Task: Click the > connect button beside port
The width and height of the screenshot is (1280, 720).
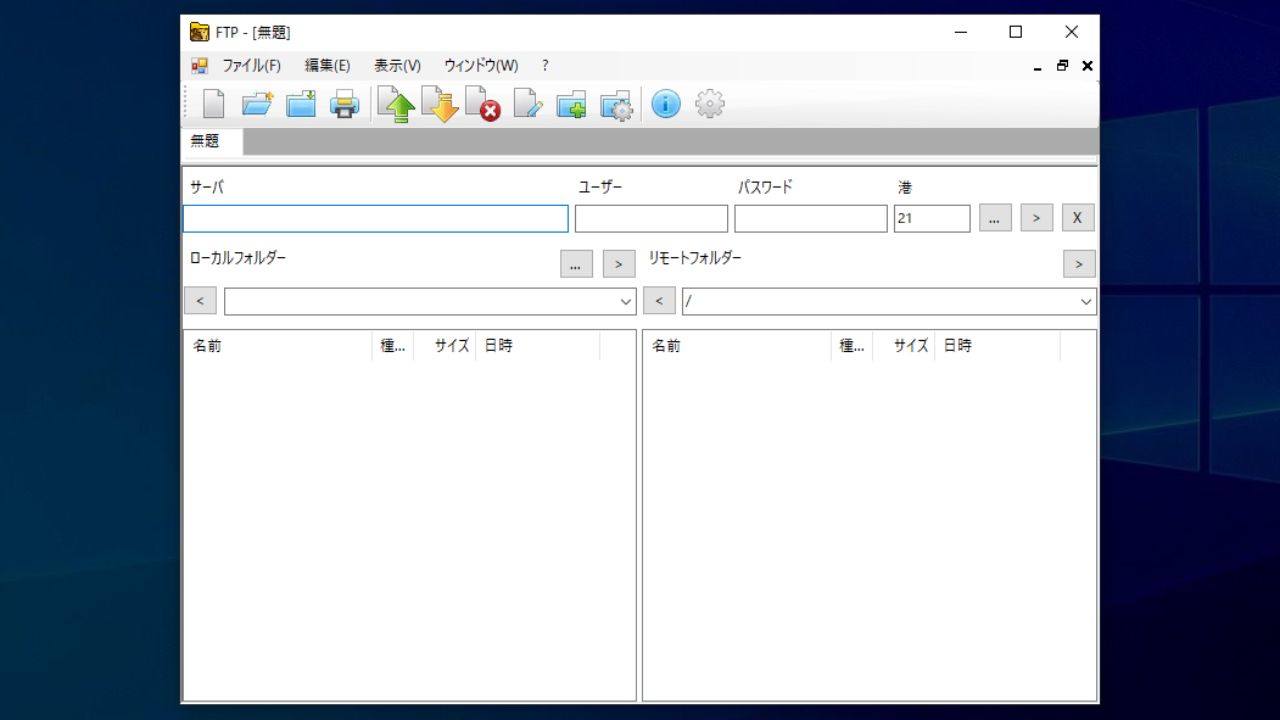Action: point(1037,218)
